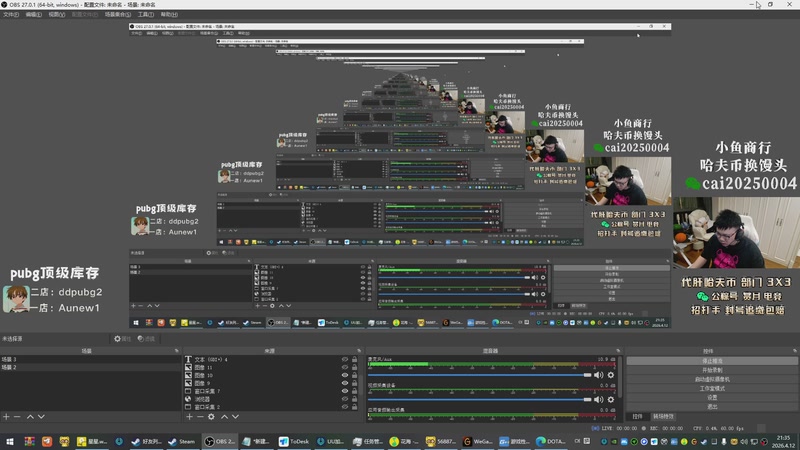Switch to the 转场特效 tab

coord(663,417)
